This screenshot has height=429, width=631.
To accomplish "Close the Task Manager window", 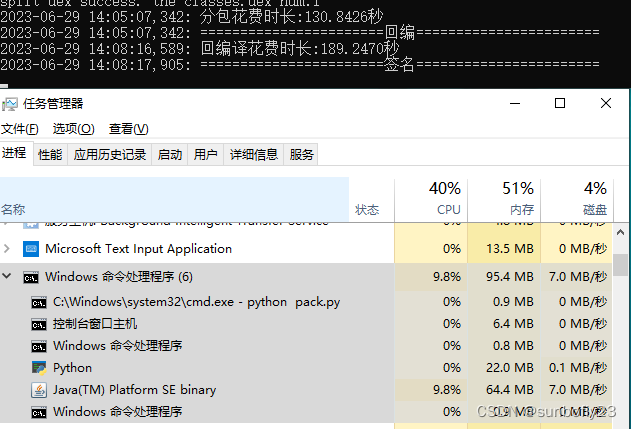I will click(x=606, y=103).
